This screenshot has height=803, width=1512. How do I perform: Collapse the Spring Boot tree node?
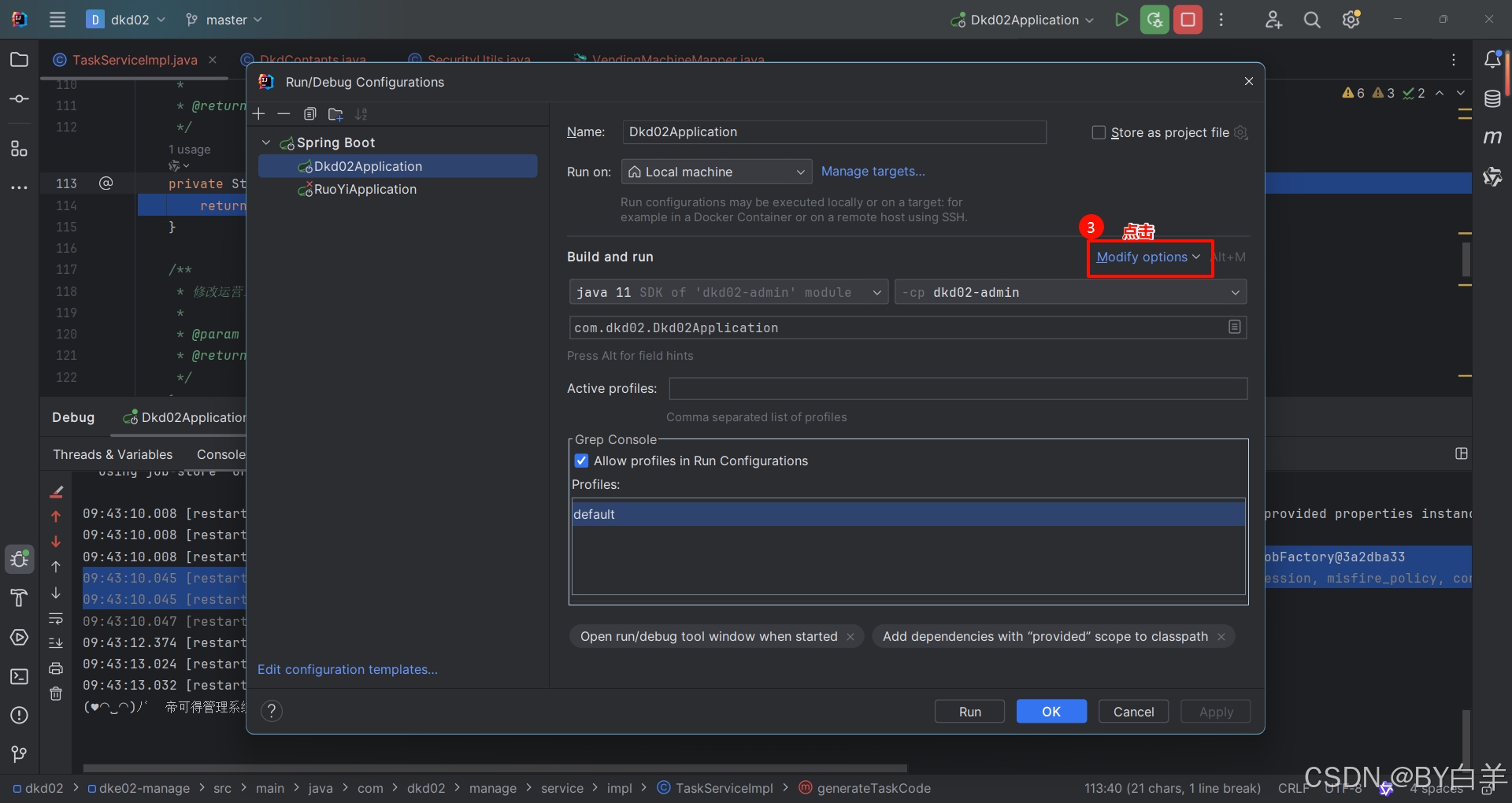pyautogui.click(x=266, y=142)
